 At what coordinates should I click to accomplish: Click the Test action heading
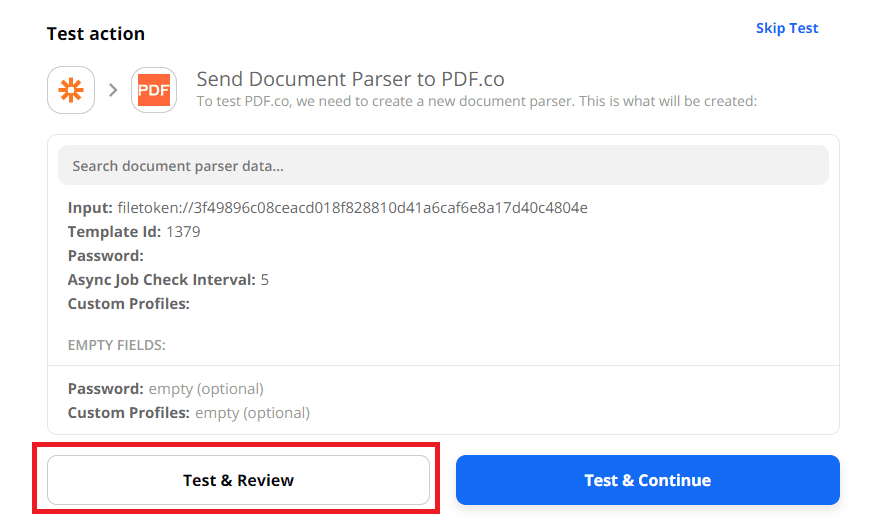coord(96,34)
